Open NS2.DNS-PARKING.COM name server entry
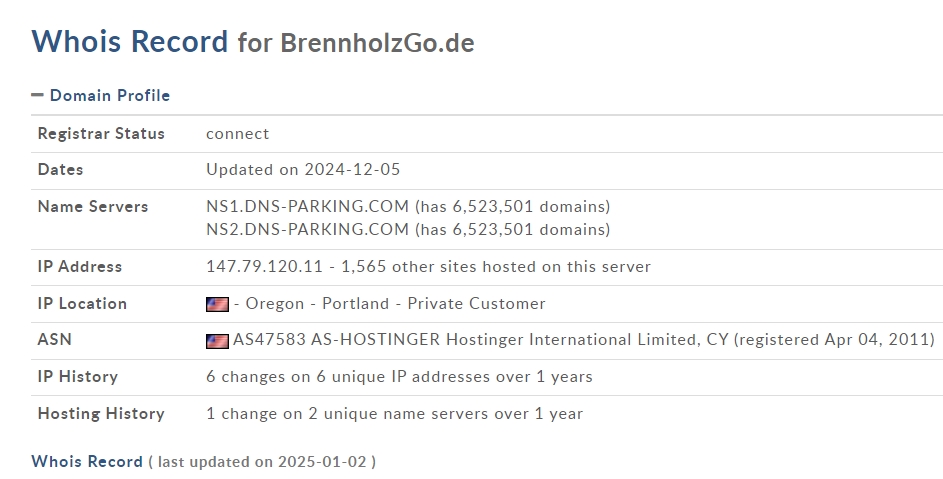Image resolution: width=943 pixels, height=479 pixels. pyautogui.click(x=307, y=229)
